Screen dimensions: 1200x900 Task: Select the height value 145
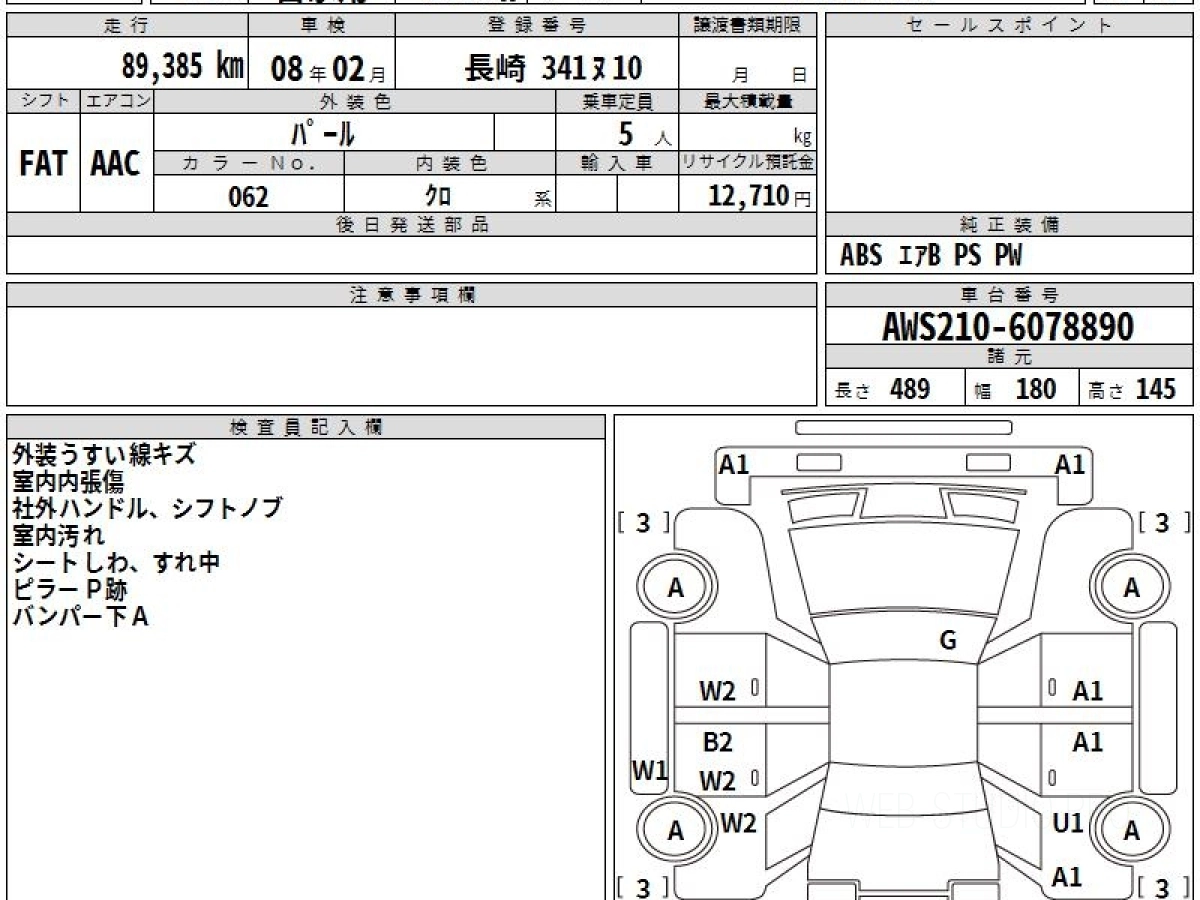point(1155,389)
